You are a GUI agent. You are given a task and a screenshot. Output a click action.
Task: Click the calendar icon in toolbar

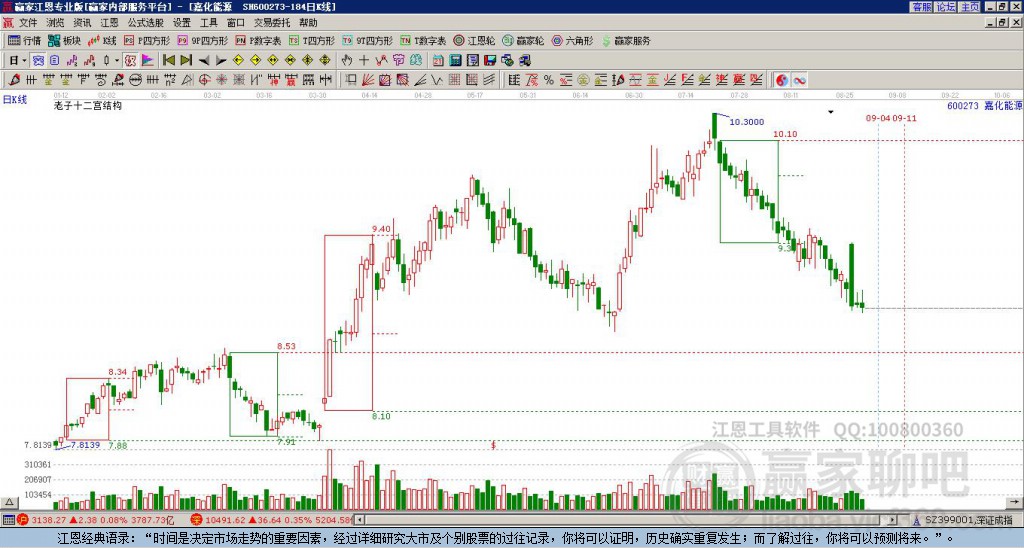(x=438, y=61)
